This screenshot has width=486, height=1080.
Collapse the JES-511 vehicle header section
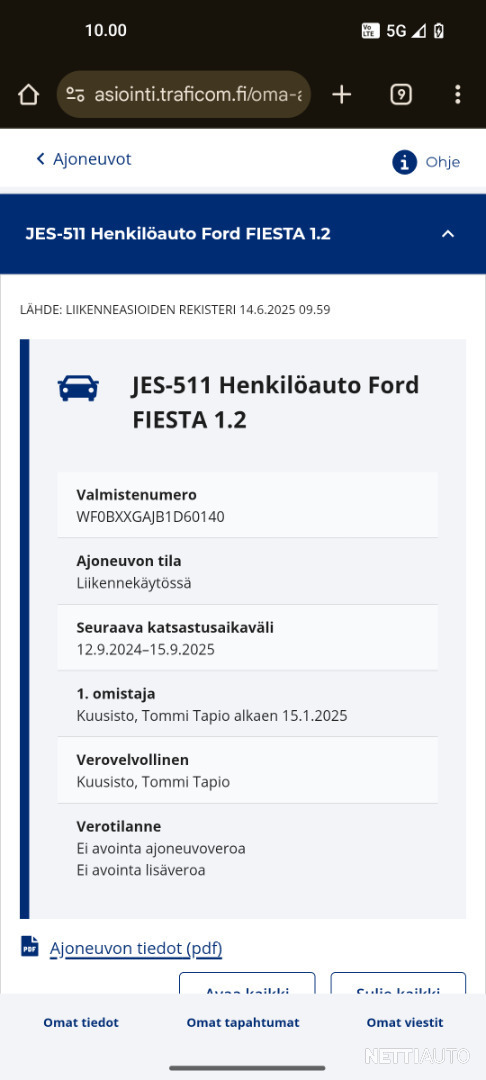coord(448,234)
